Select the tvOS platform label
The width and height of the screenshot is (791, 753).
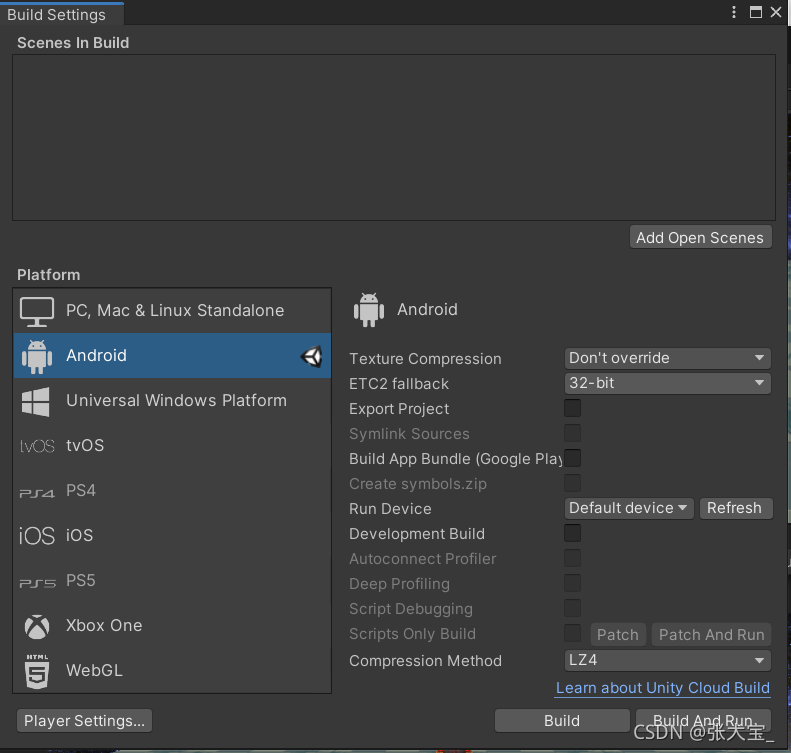click(85, 445)
